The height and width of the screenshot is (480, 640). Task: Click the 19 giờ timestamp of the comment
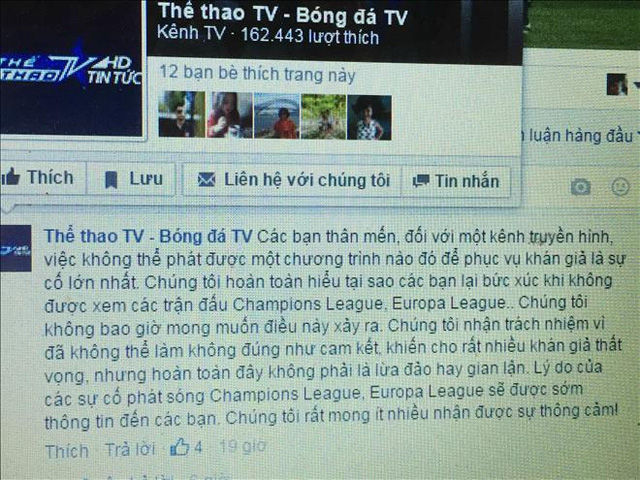tap(242, 447)
